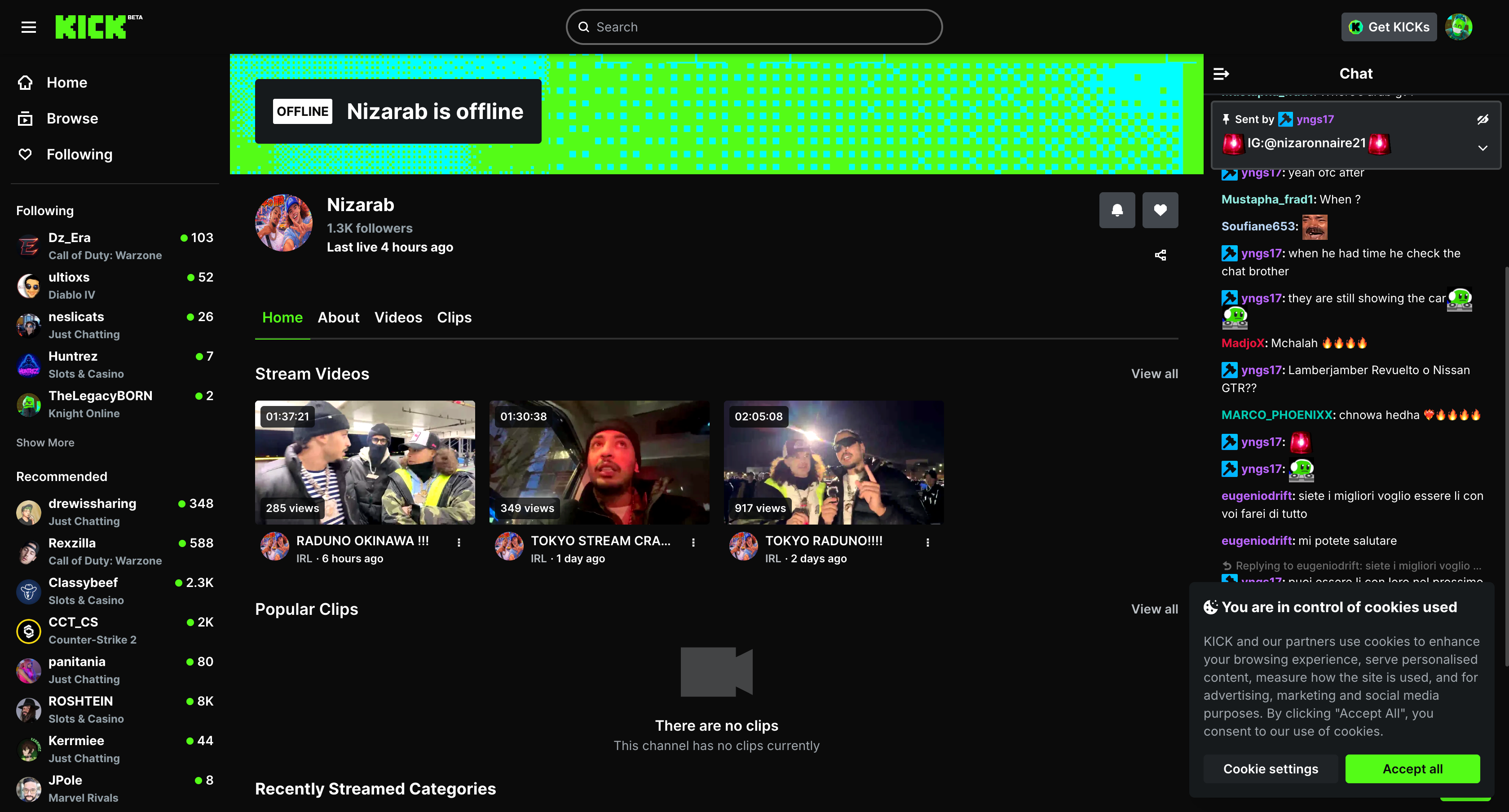Viewport: 1509px width, 812px height.
Task: Click the notification bell for Nizarab
Action: (1116, 210)
